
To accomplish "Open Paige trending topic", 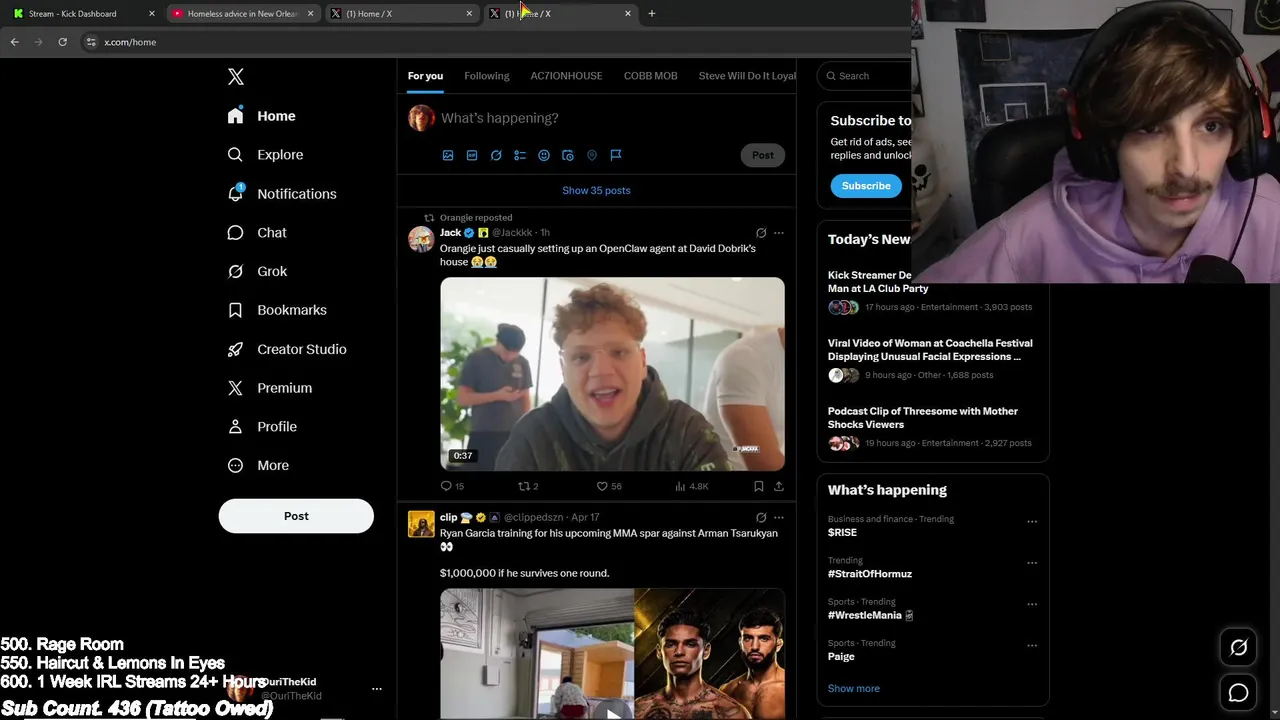I will point(841,657).
